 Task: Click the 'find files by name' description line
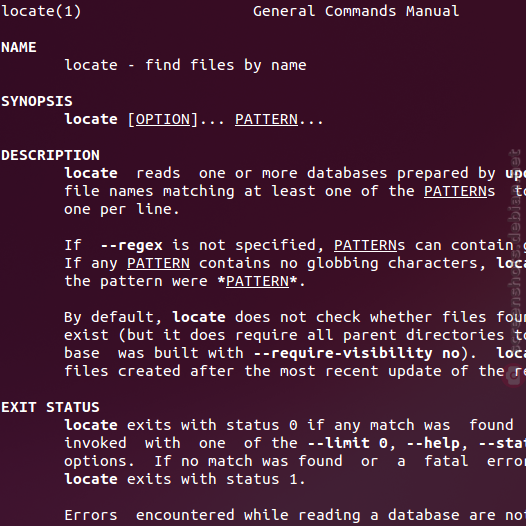(226, 65)
